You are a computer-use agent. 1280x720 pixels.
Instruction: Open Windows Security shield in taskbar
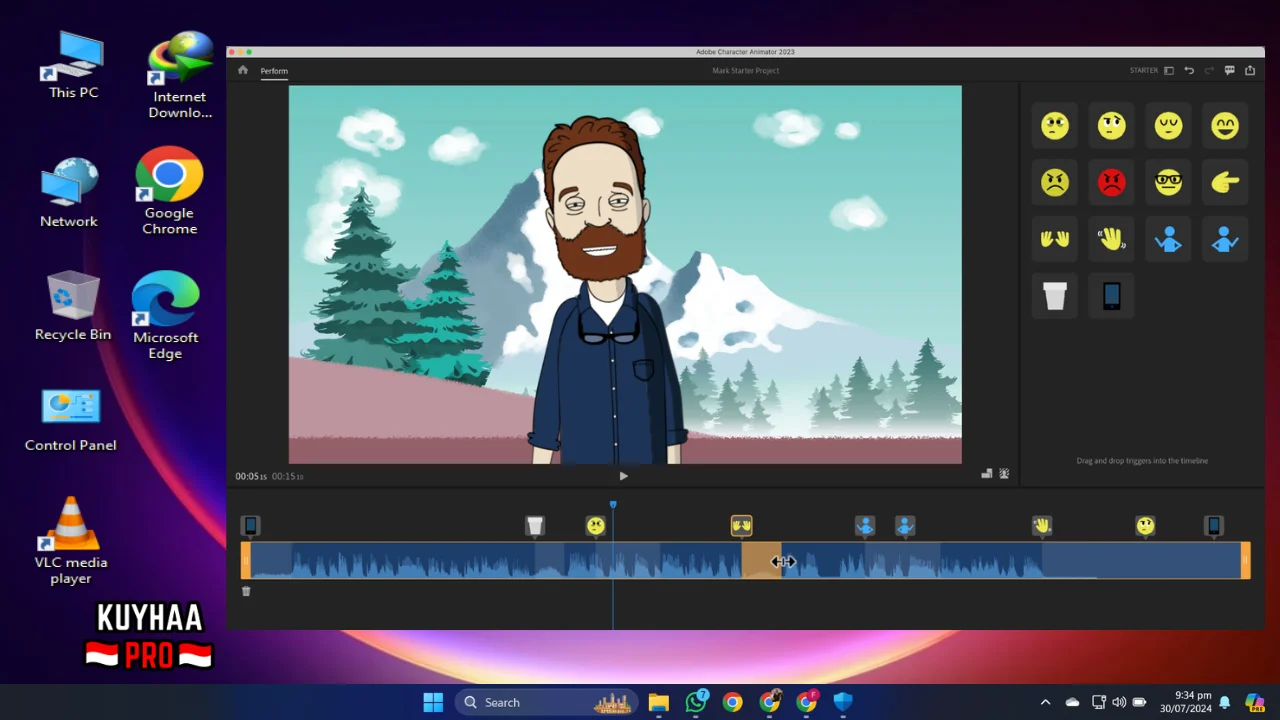point(843,702)
